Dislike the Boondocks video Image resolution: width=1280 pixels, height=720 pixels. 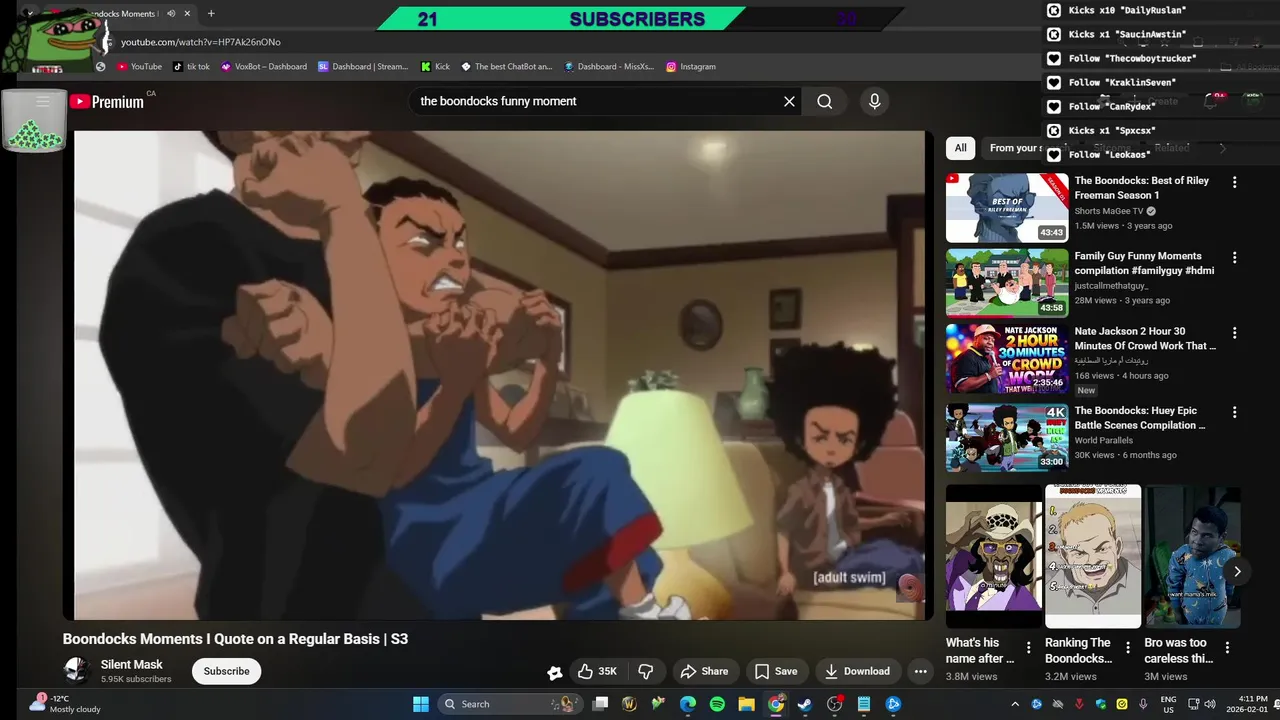click(x=646, y=671)
